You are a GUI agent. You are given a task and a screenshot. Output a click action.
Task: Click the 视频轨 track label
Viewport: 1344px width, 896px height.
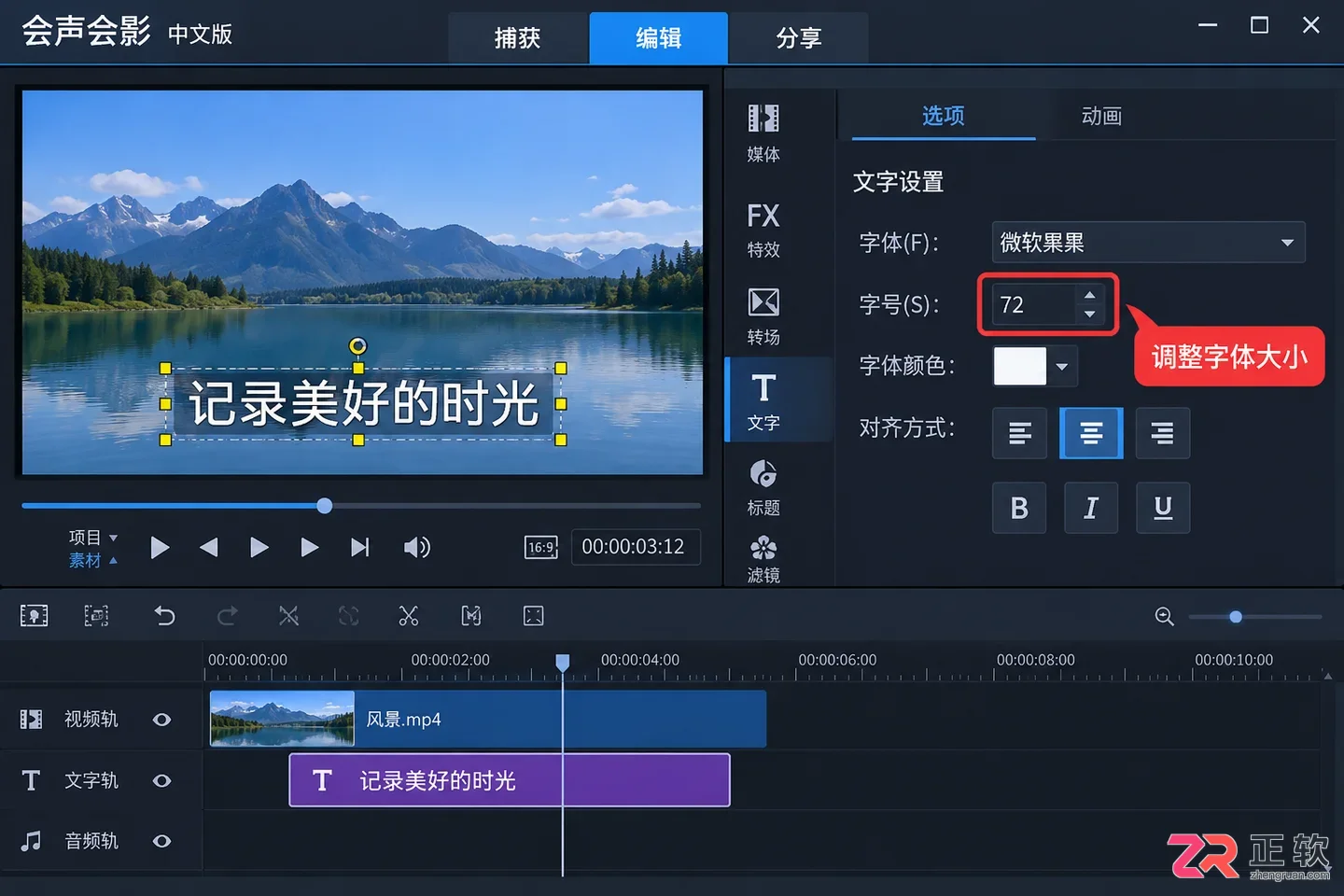(x=91, y=720)
